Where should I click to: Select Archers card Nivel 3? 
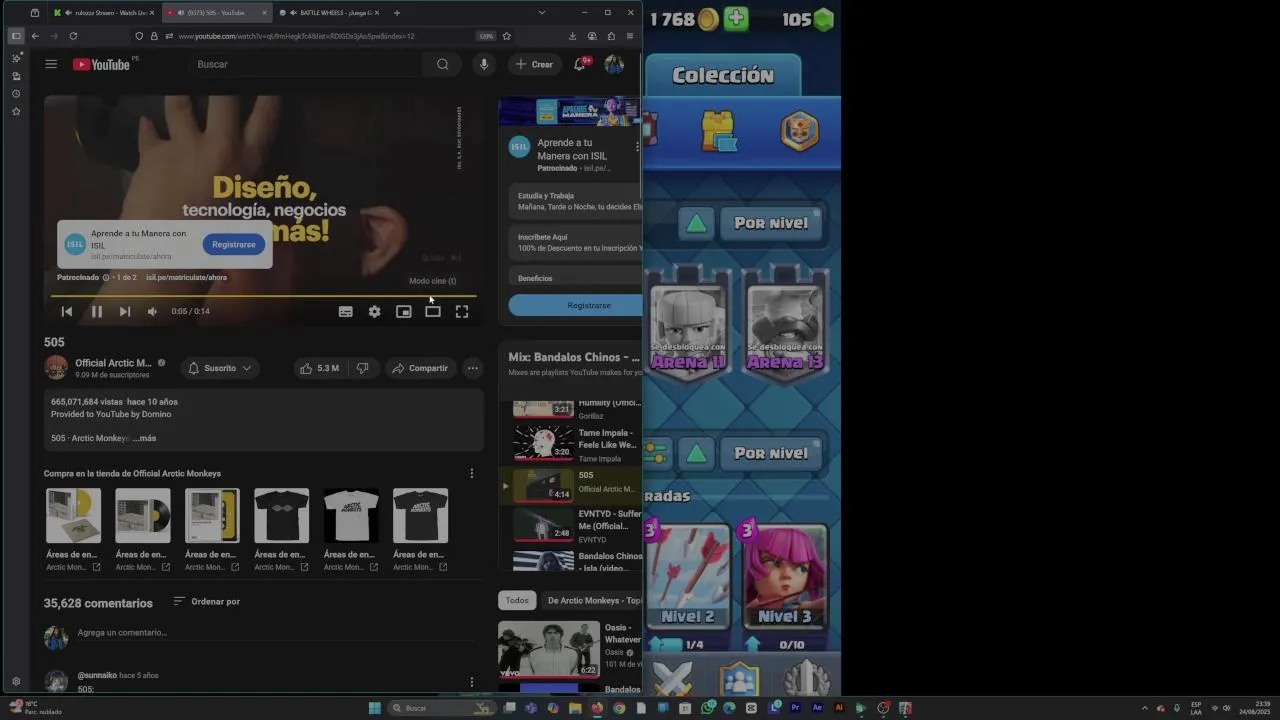pyautogui.click(x=784, y=575)
